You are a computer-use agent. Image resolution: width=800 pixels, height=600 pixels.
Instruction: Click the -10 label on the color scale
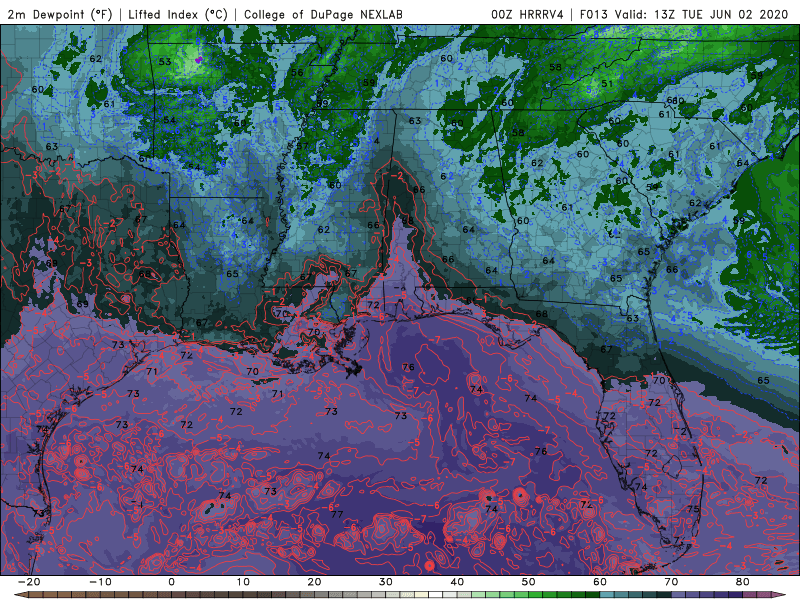pyautogui.click(x=100, y=582)
